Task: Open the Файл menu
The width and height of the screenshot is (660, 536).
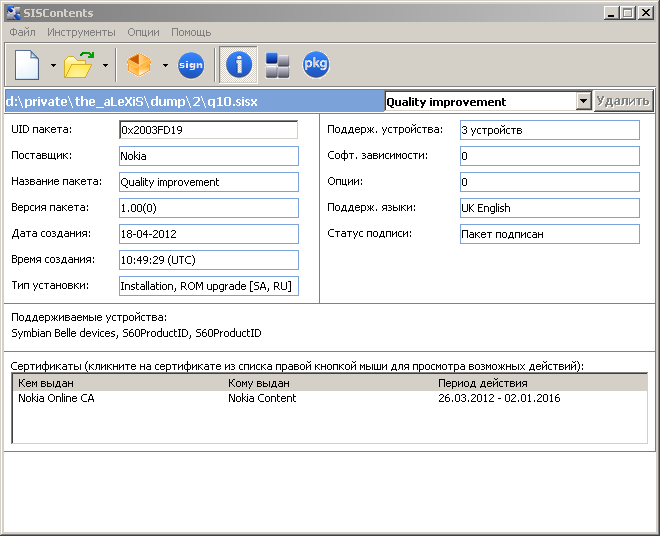Action: click(x=22, y=32)
